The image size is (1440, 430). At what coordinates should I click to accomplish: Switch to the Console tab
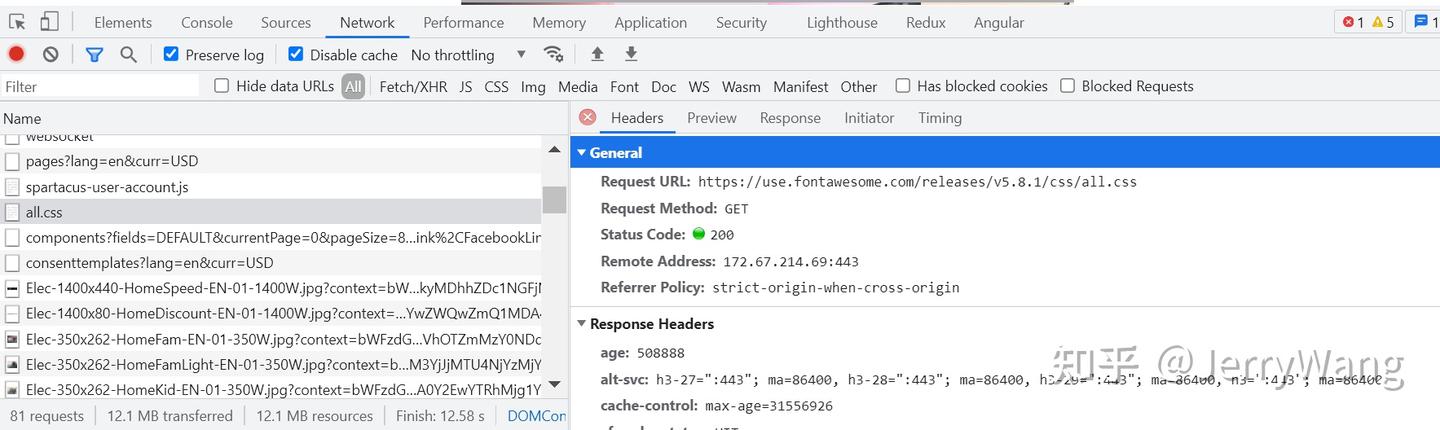(207, 22)
